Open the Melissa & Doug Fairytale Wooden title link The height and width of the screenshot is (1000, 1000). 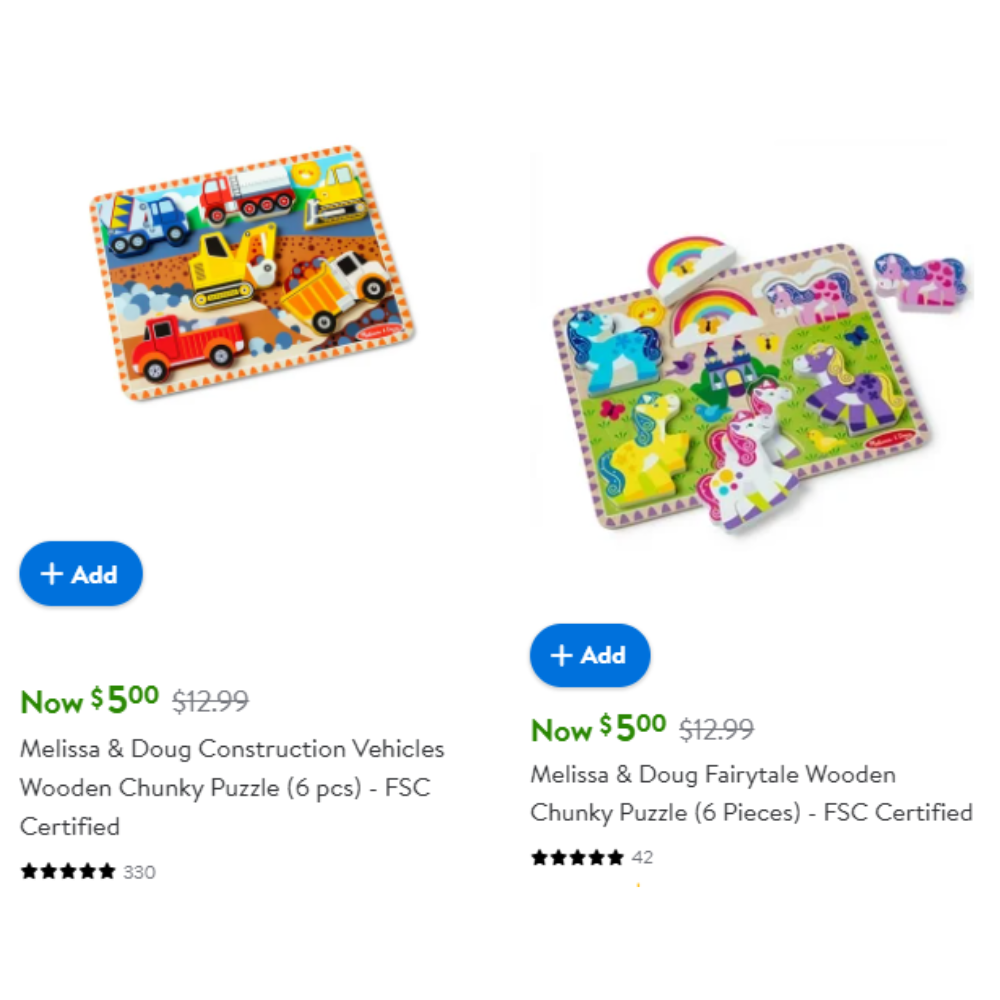click(x=751, y=793)
